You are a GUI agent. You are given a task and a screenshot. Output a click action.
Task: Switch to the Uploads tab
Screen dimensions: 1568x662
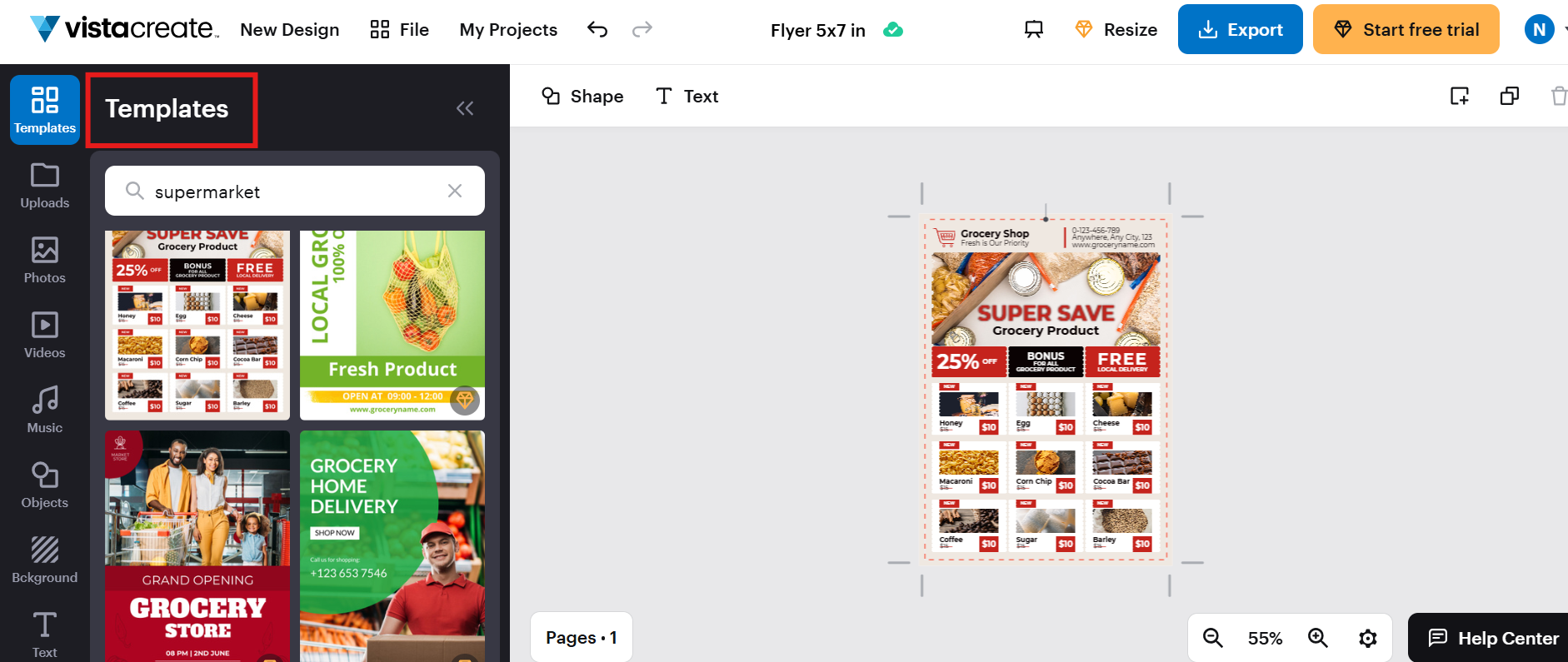pos(45,186)
